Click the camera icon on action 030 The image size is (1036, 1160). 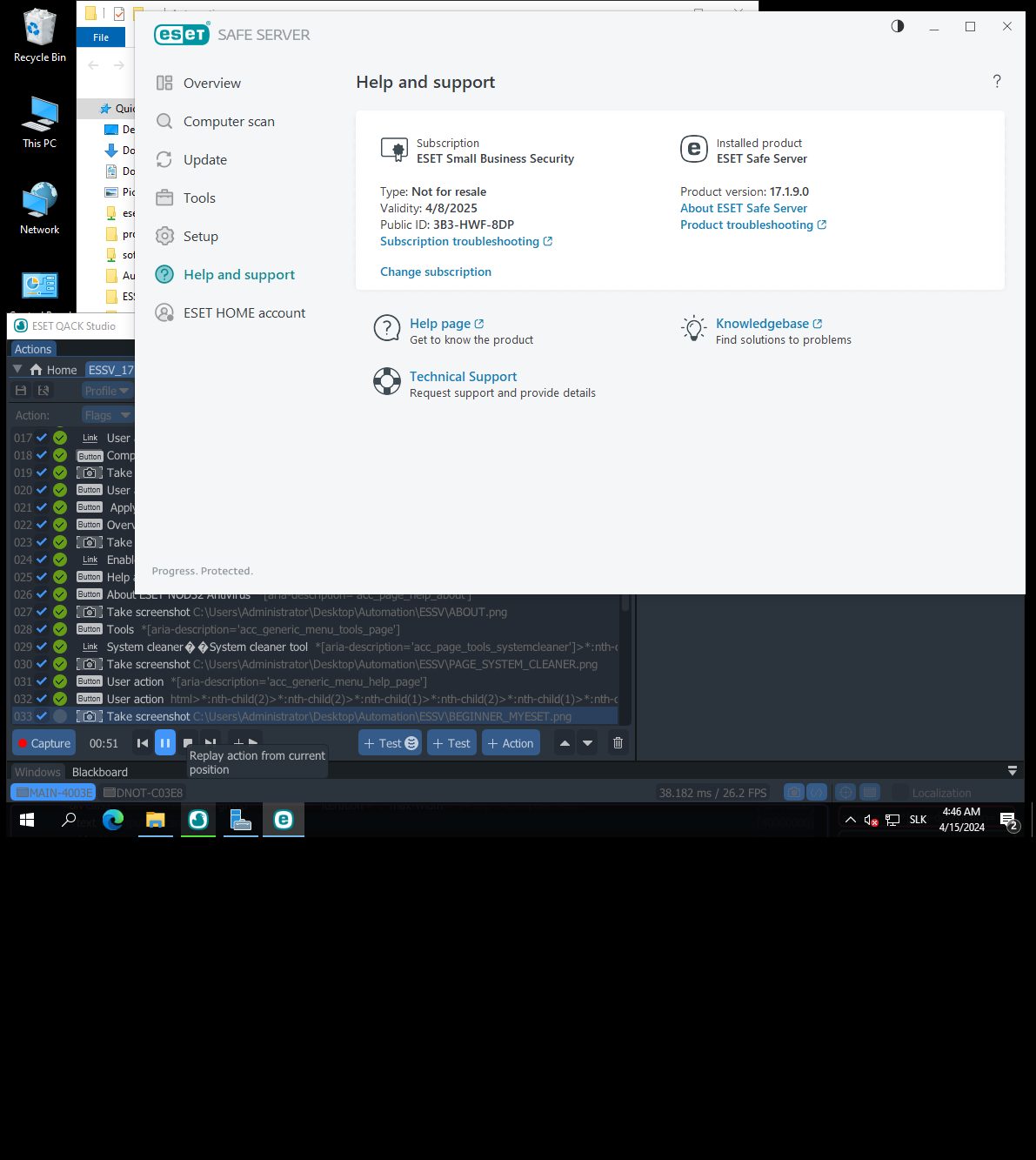[x=90, y=664]
